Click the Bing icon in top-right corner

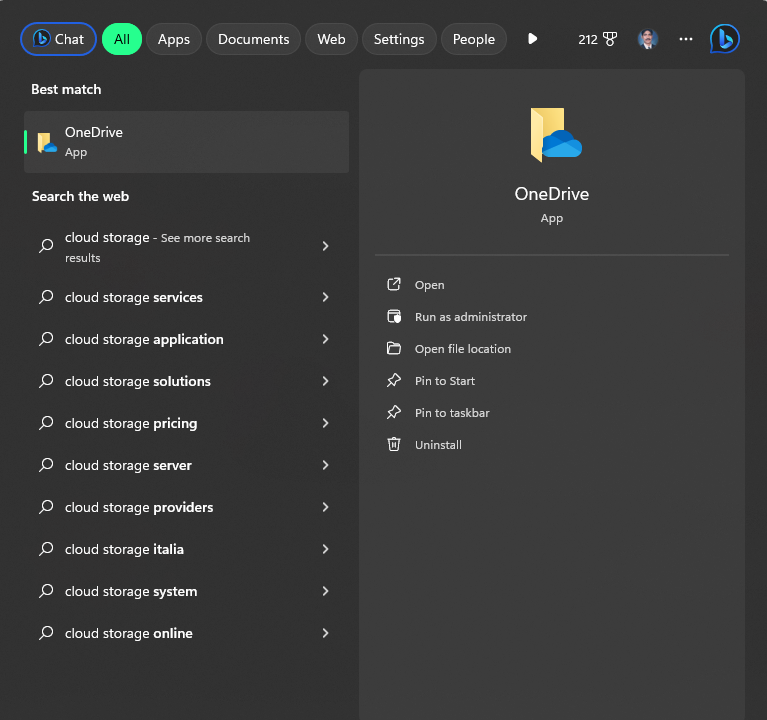click(724, 39)
